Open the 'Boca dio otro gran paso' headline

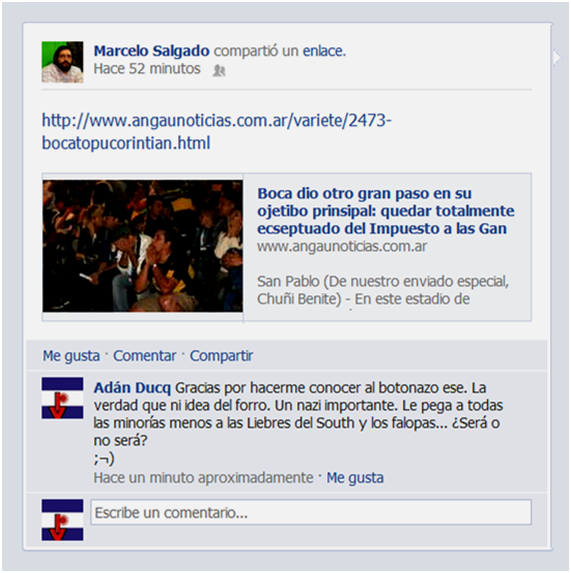point(385,211)
